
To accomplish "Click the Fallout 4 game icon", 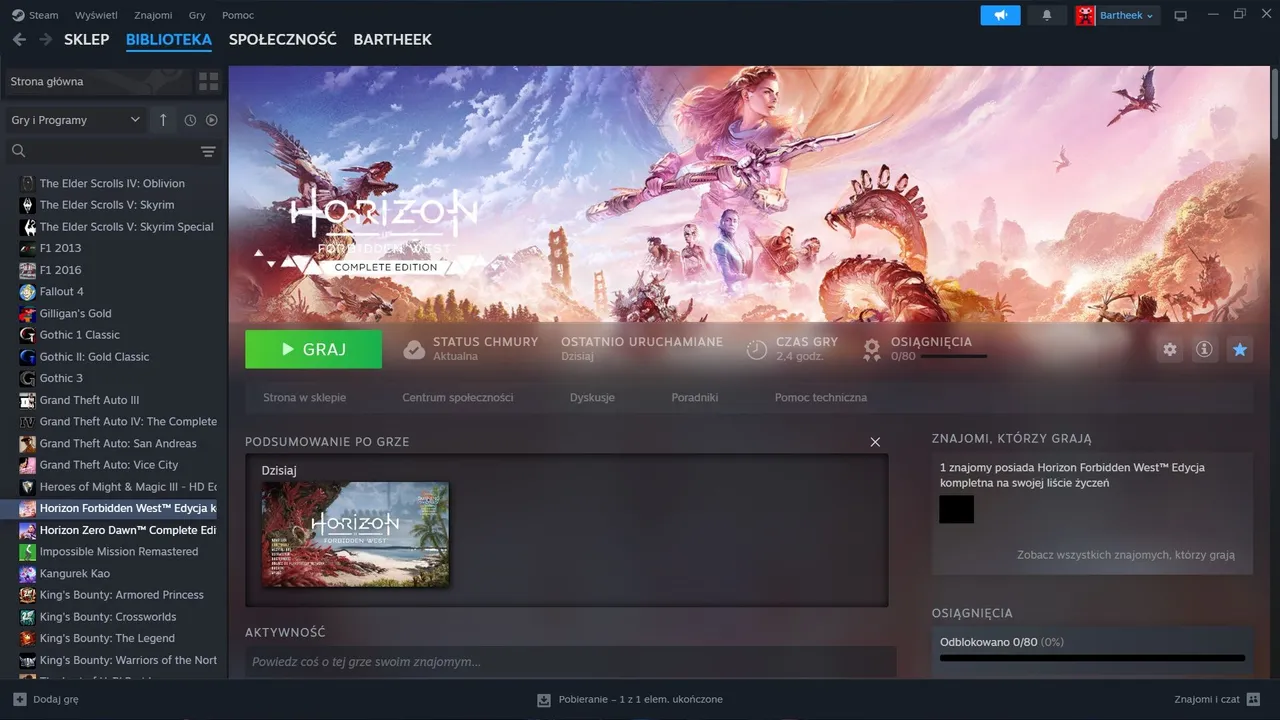I will (x=28, y=292).
